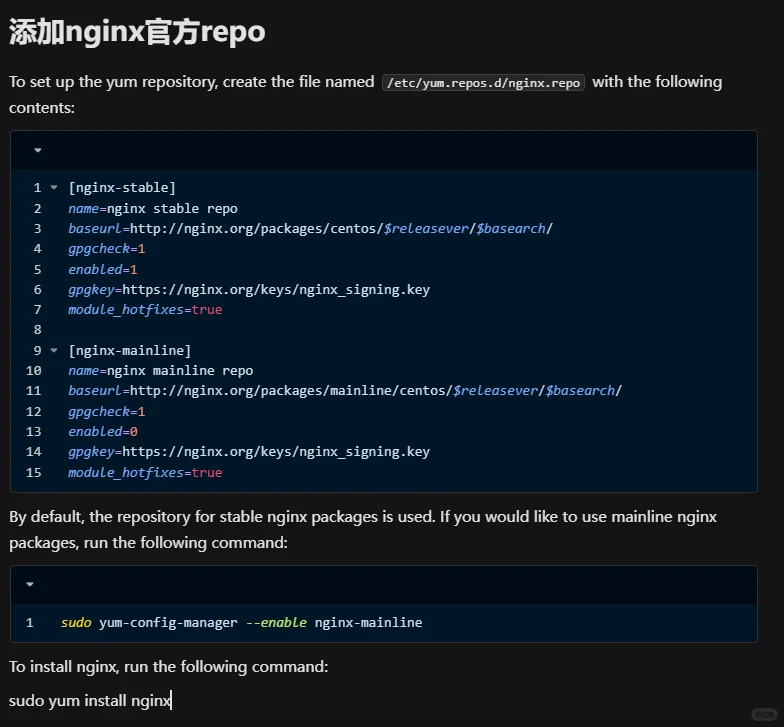Click the gpgkey URL on line 14
This screenshot has width=784, height=727.
(x=275, y=452)
